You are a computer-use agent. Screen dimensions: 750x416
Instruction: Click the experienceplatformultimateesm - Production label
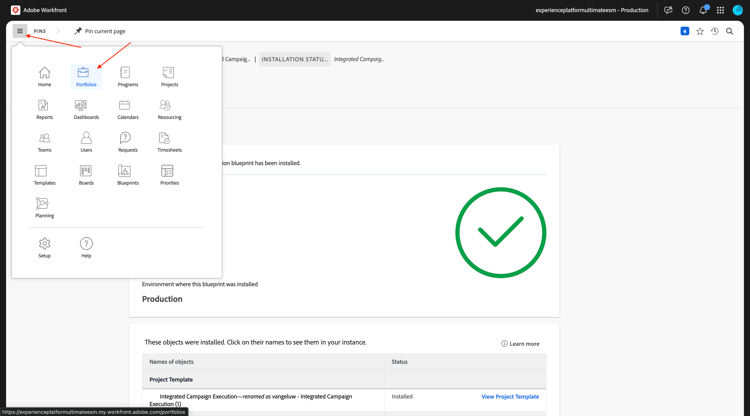[592, 10]
